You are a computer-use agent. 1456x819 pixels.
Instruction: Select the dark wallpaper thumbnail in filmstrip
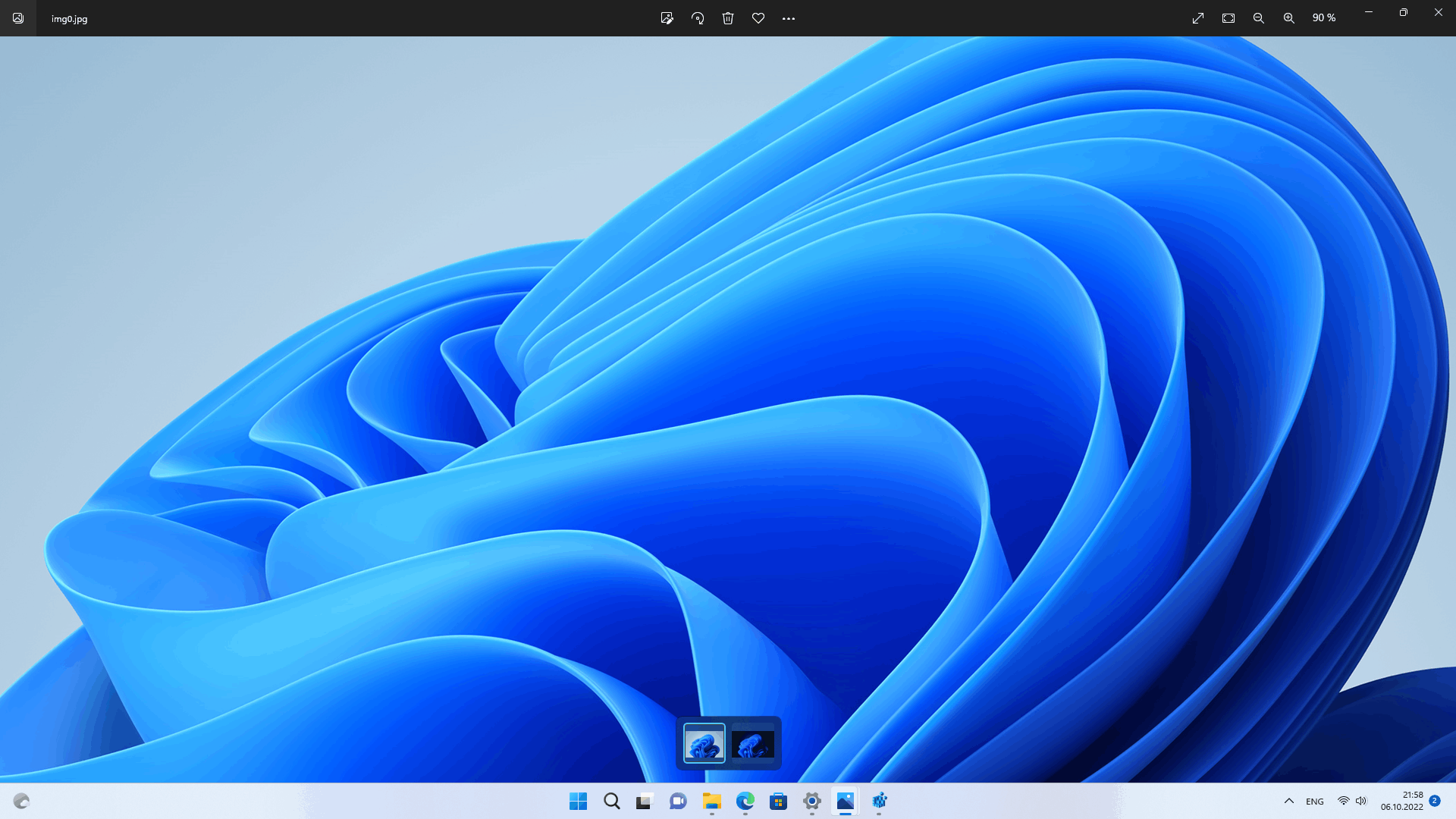coord(753,743)
